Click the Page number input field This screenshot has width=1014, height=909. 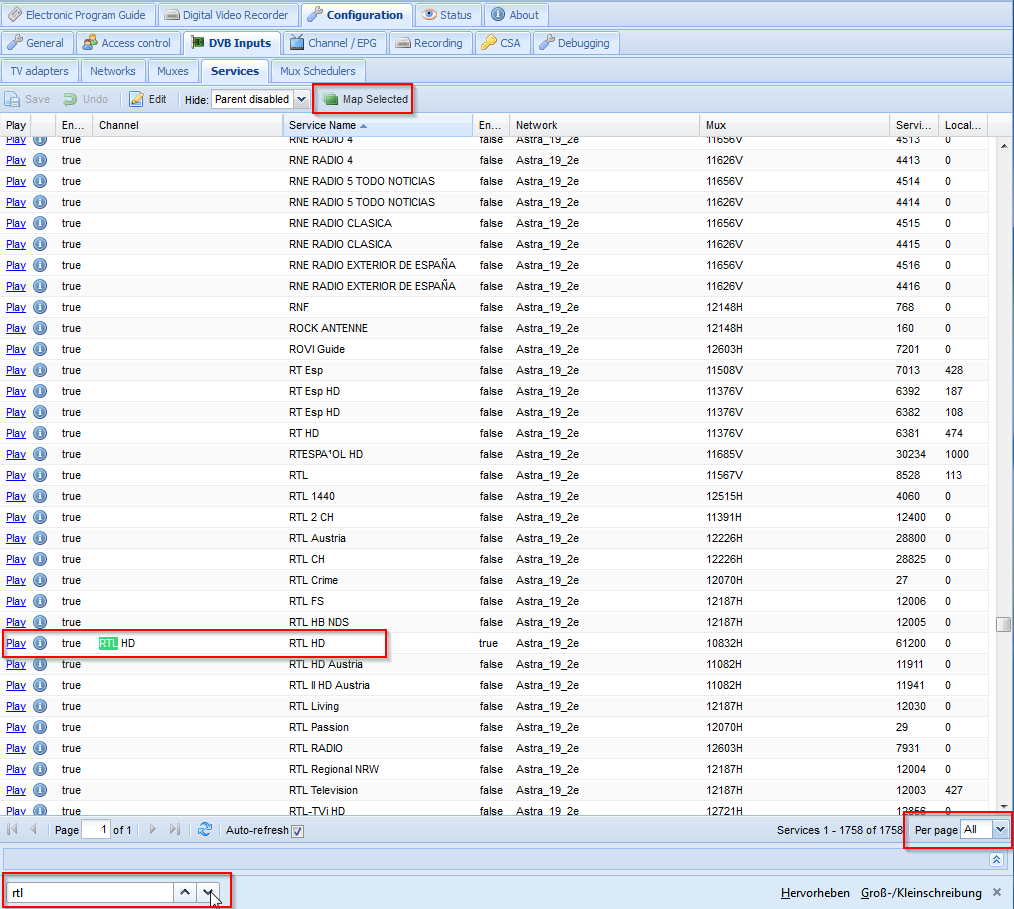click(x=96, y=829)
